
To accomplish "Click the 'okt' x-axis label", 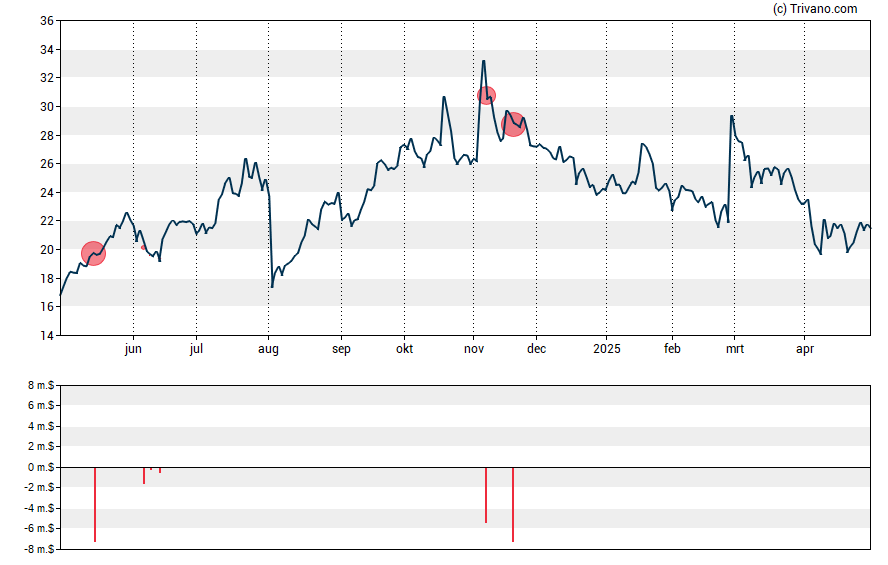I will click(404, 348).
